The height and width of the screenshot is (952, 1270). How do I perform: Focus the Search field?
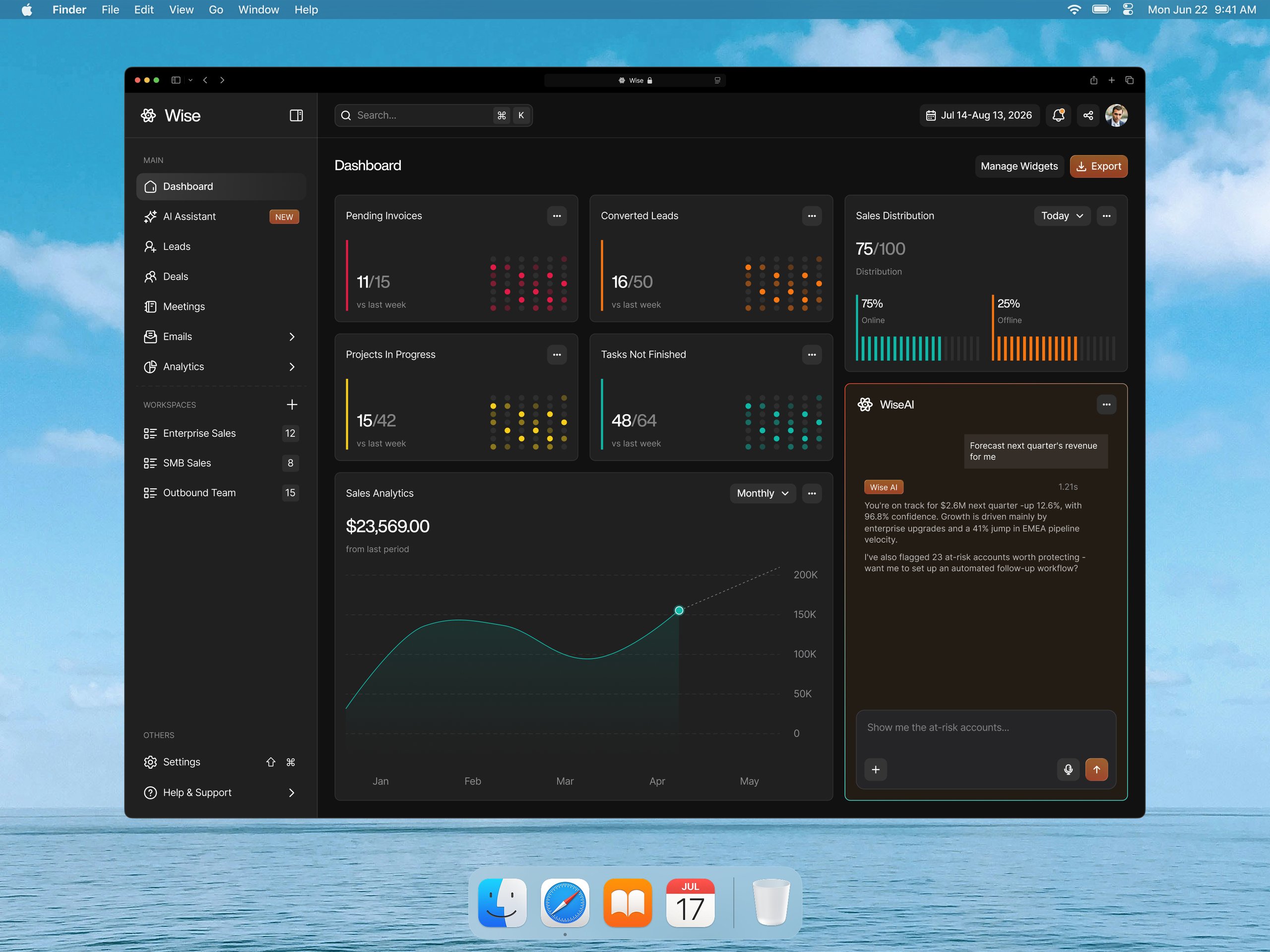[x=434, y=116]
